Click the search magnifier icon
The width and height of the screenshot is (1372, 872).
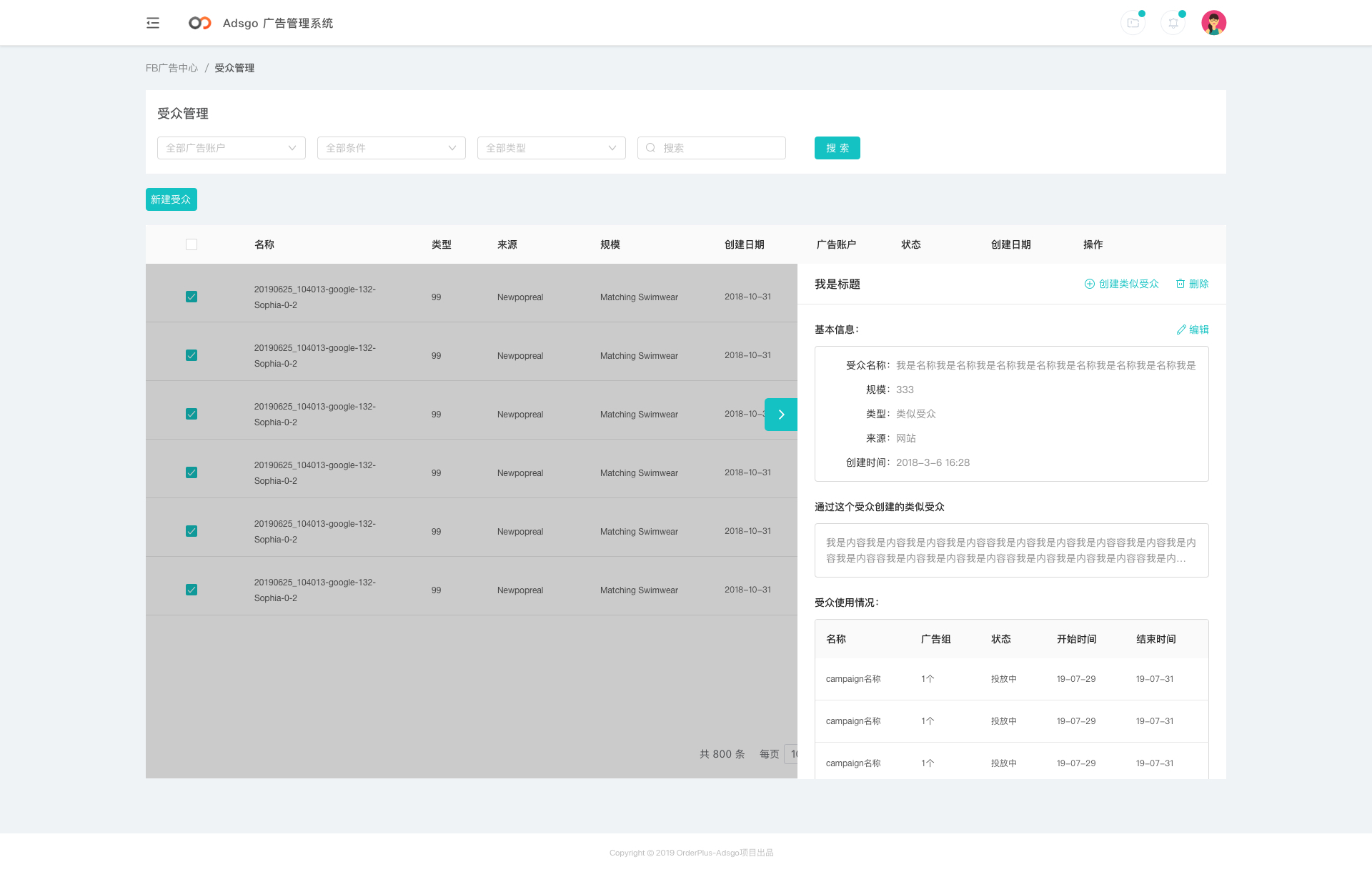[650, 148]
